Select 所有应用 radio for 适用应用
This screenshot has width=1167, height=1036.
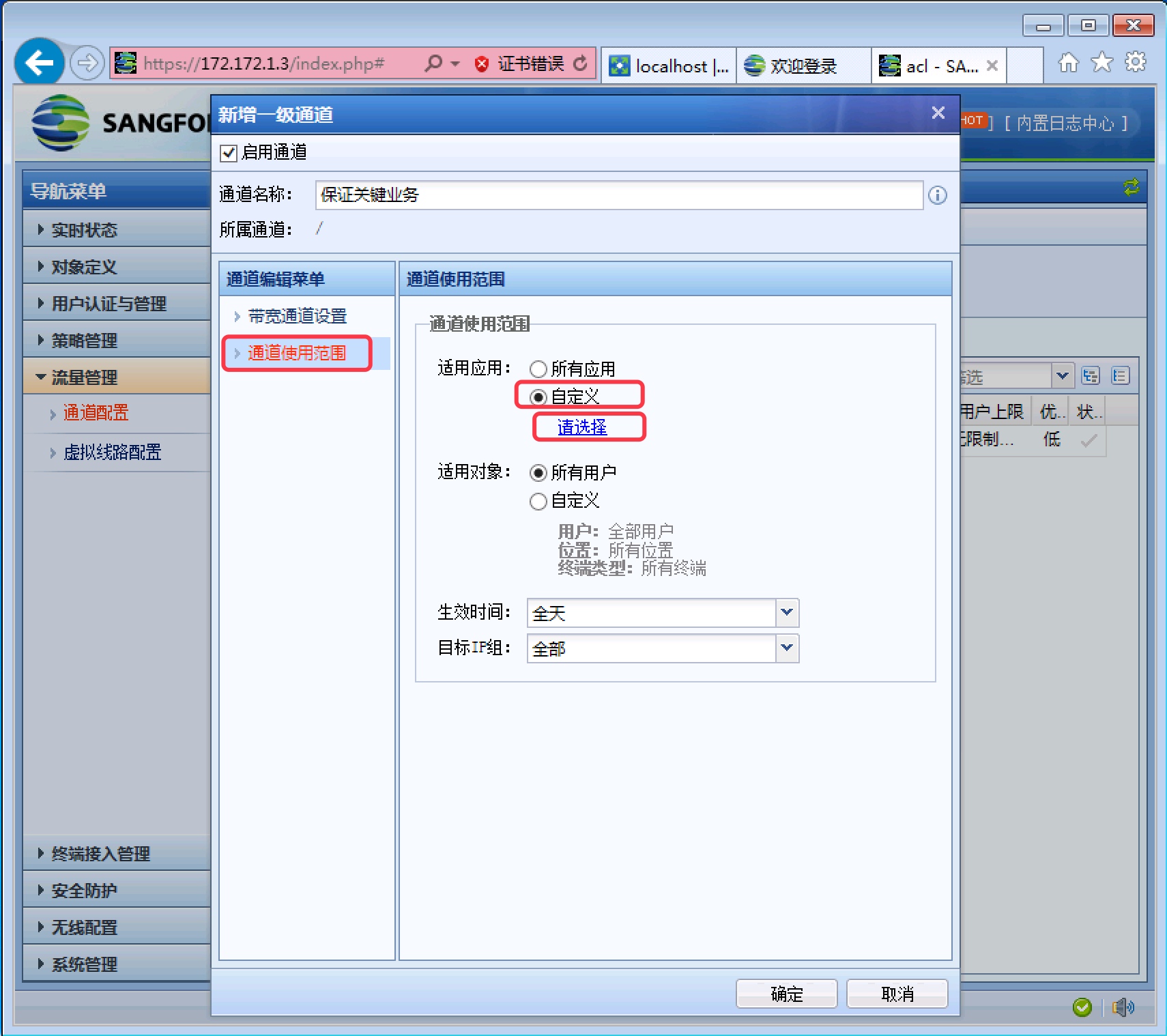538,369
